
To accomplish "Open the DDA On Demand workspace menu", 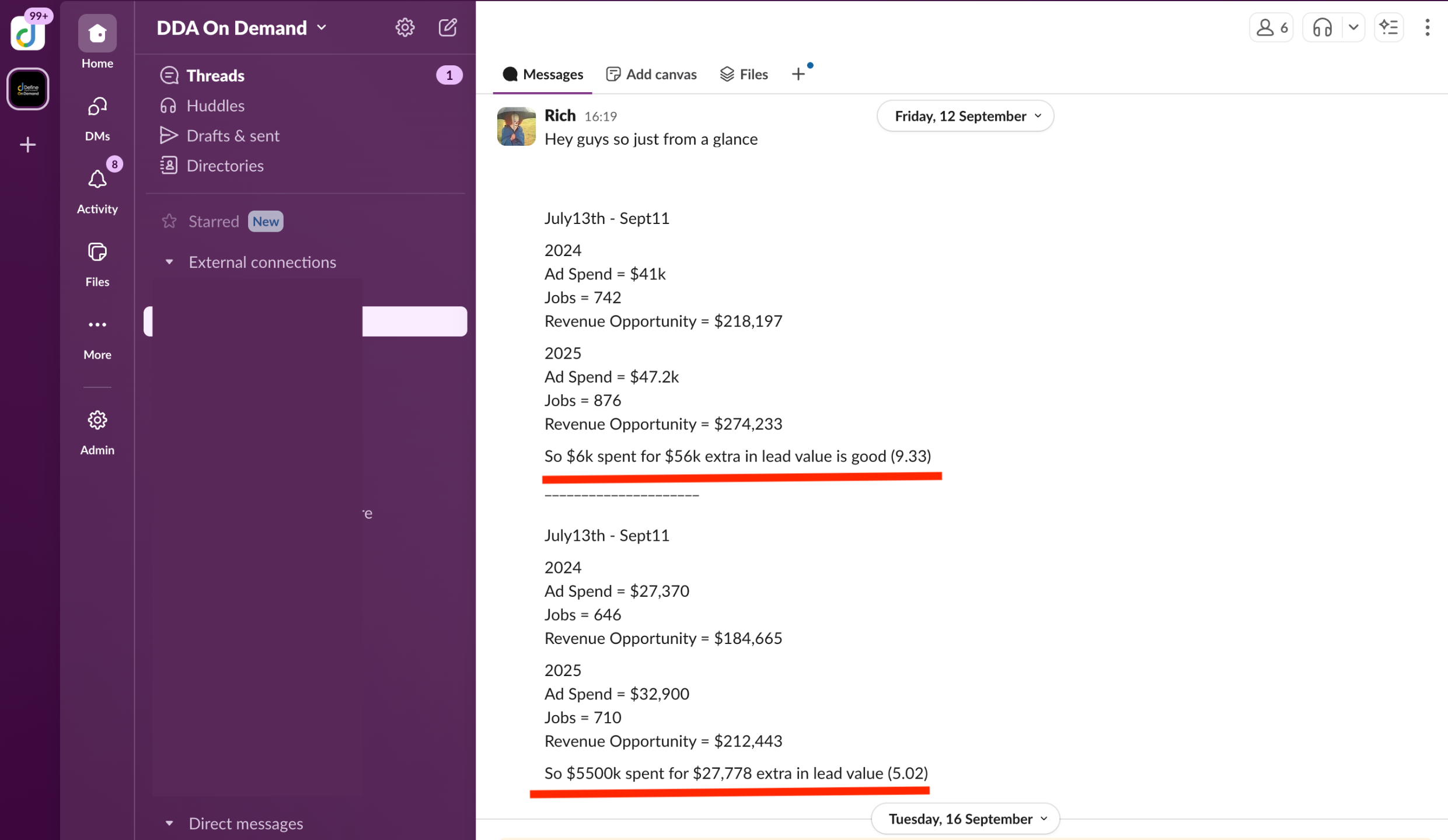I will [x=242, y=27].
